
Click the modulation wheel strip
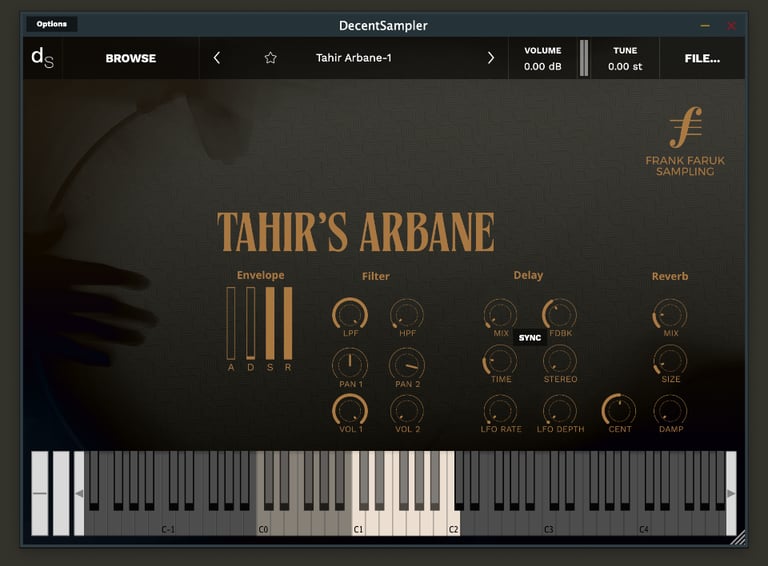pos(61,493)
